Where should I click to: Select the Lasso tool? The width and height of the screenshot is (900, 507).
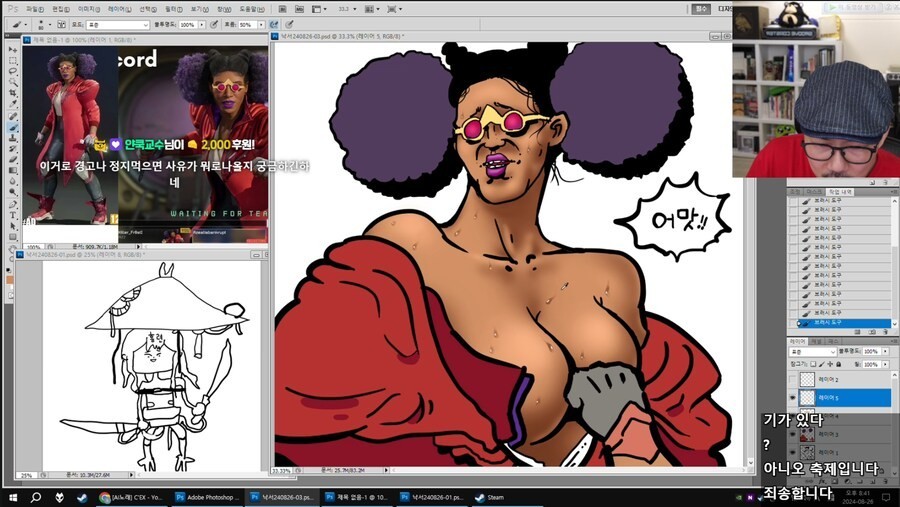(12, 72)
